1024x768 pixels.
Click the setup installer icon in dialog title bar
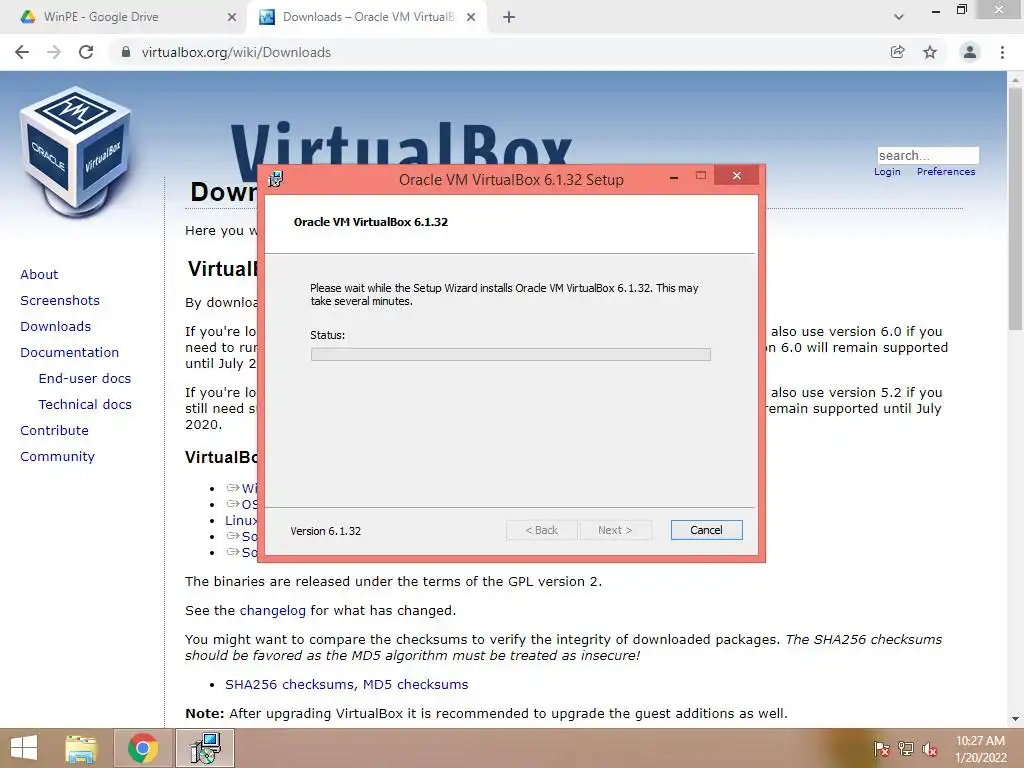point(276,179)
